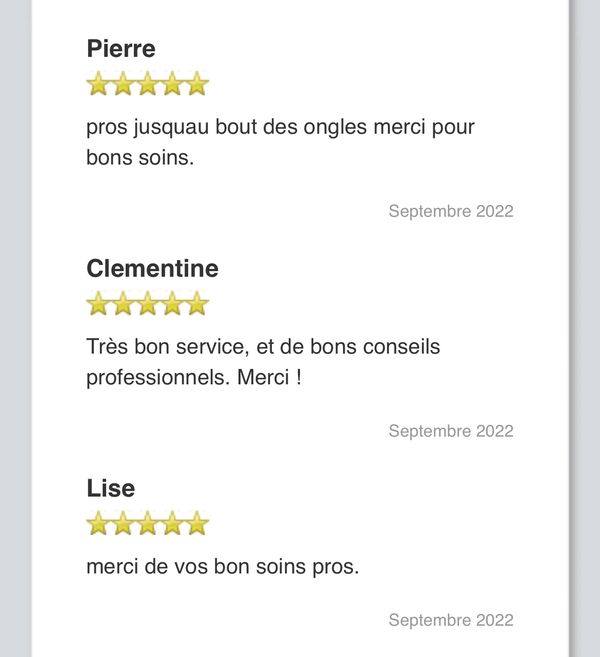Image resolution: width=600 pixels, height=657 pixels.
Task: Click Pierre's review text about "bons soins"
Action: (x=280, y=142)
